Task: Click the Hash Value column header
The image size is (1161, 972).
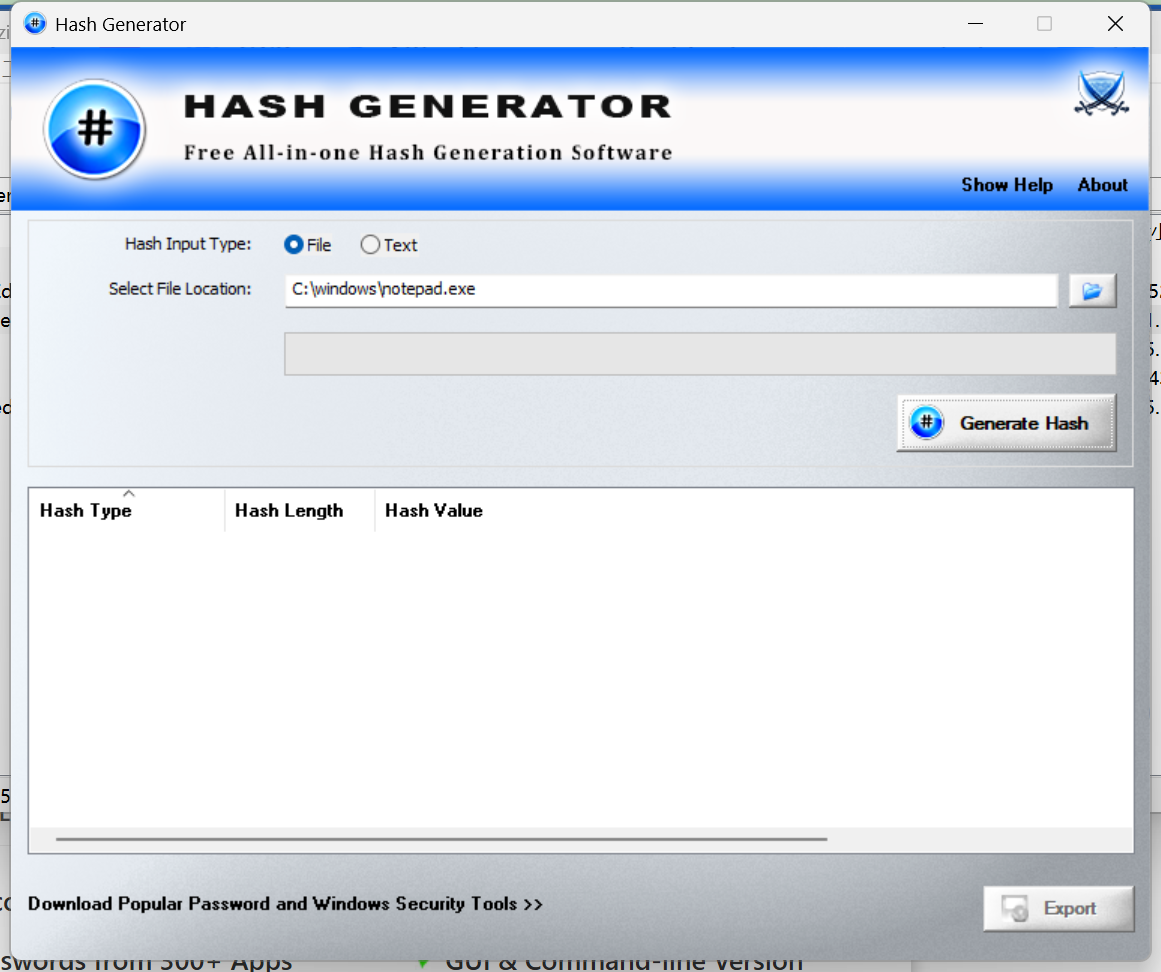Action: 434,510
